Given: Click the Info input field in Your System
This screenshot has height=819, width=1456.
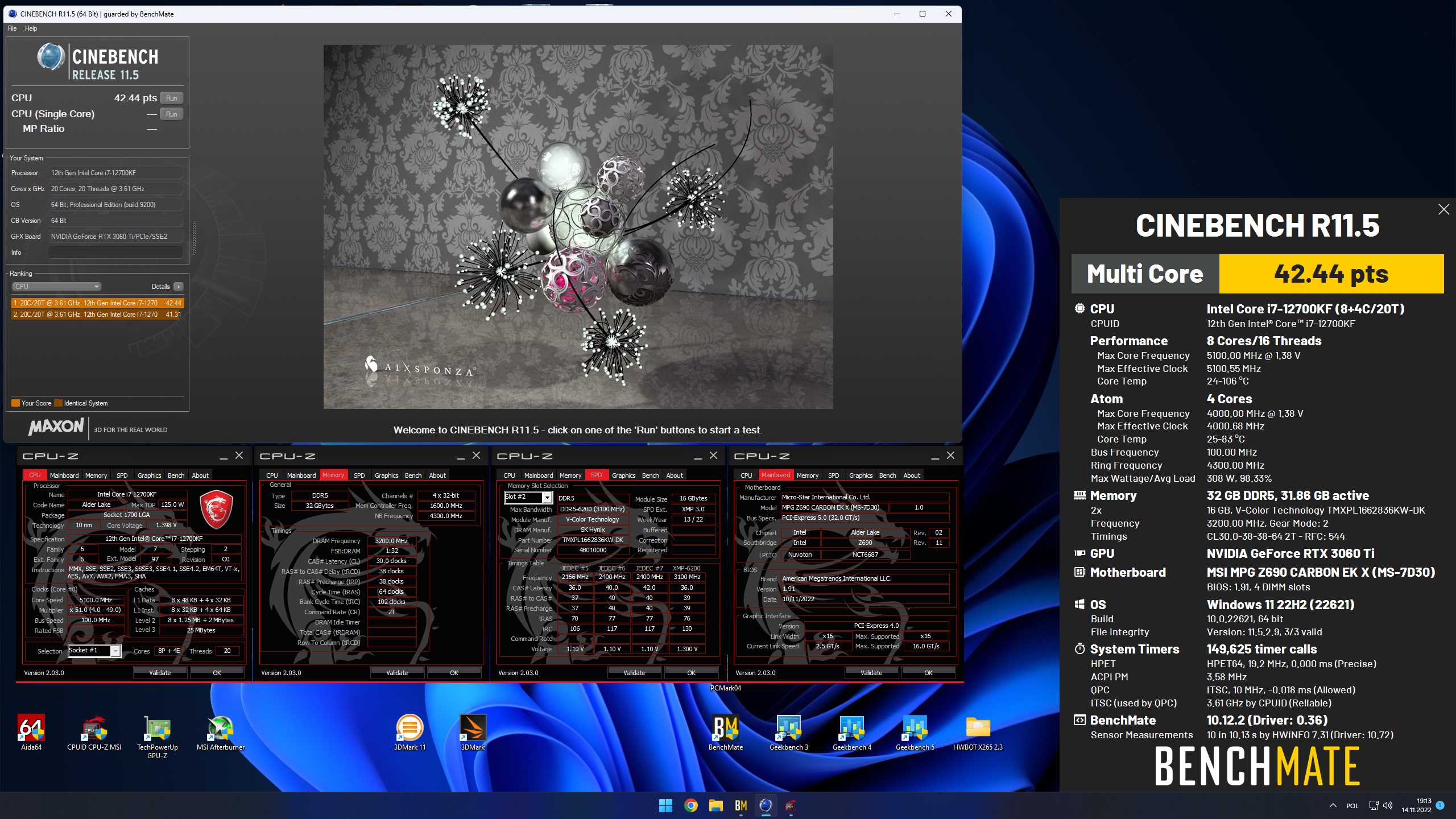Looking at the screenshot, I should pyautogui.click(x=115, y=253).
